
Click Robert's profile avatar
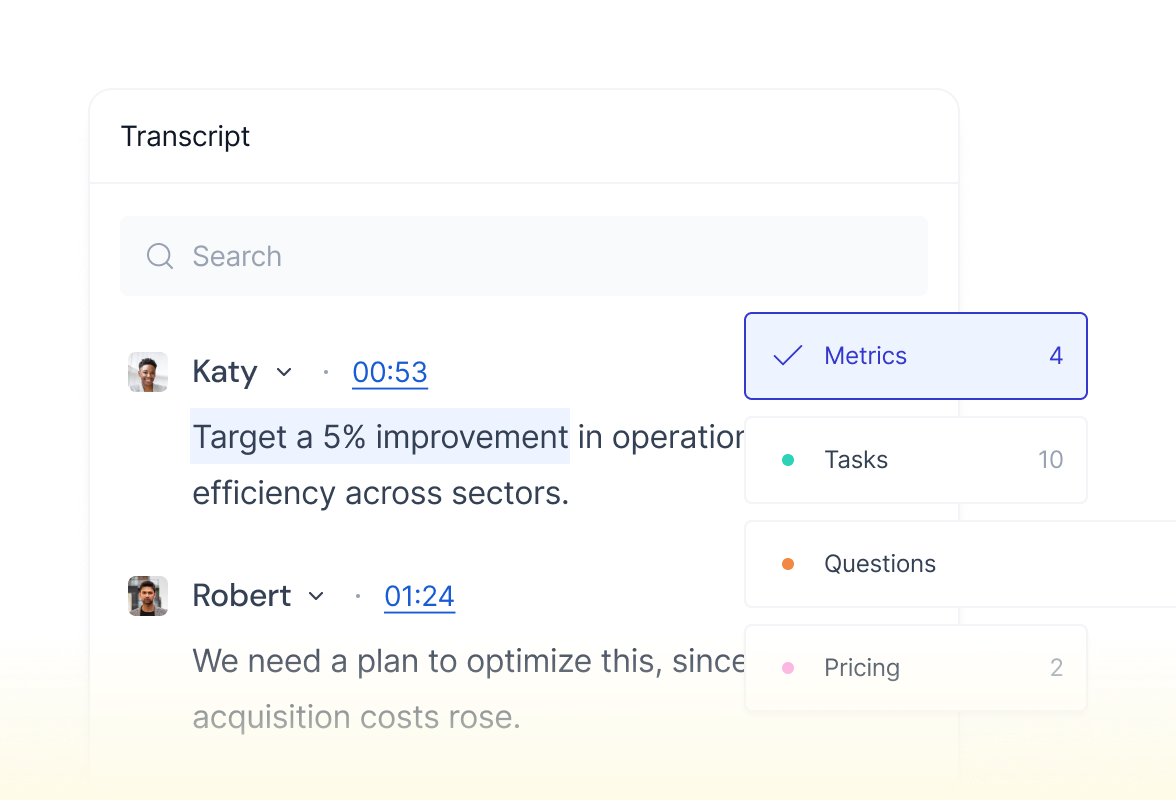pos(148,595)
